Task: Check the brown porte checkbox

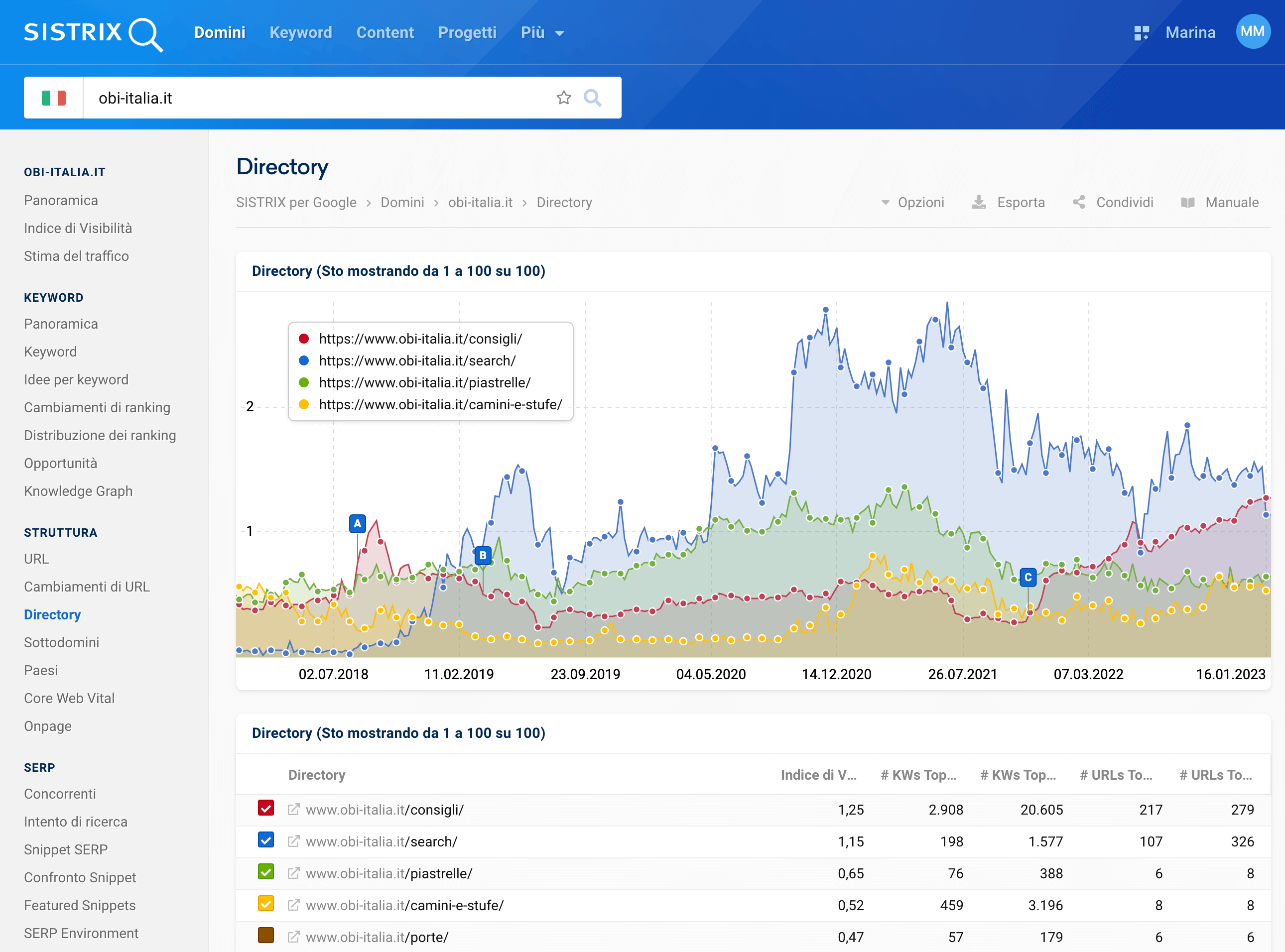Action: pyautogui.click(x=266, y=935)
